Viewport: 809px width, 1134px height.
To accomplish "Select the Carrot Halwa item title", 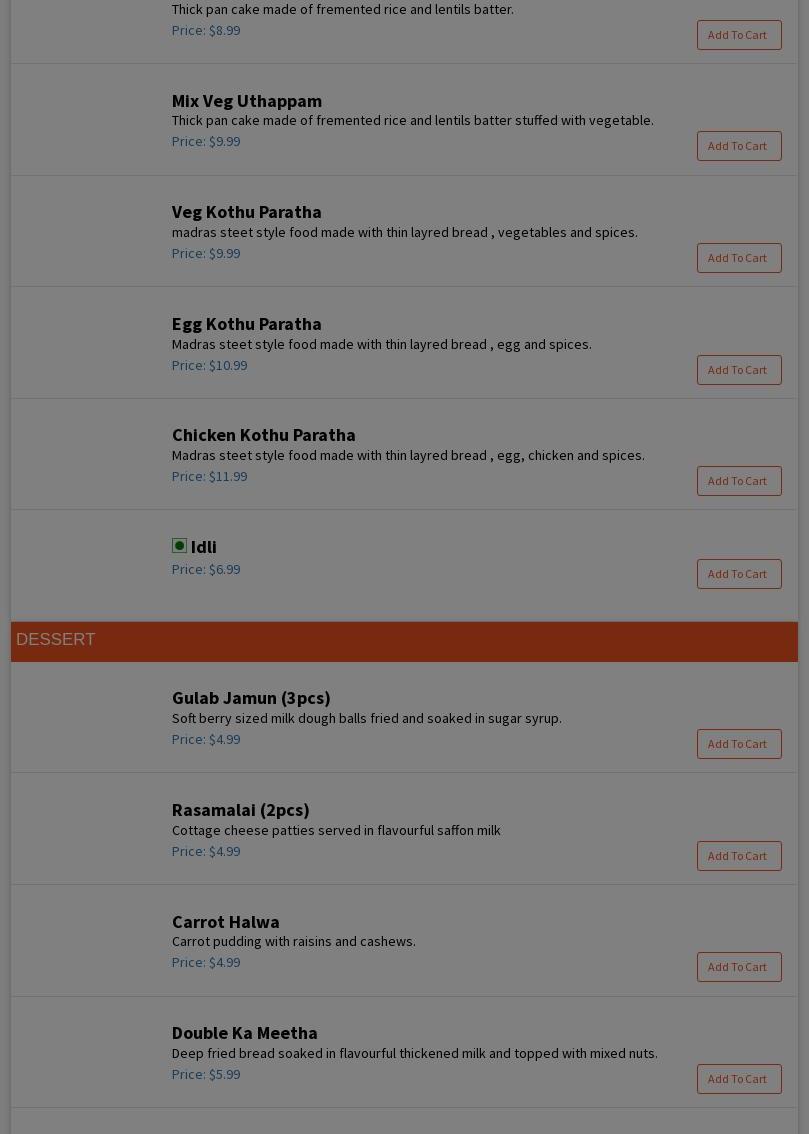I will pyautogui.click(x=225, y=922).
